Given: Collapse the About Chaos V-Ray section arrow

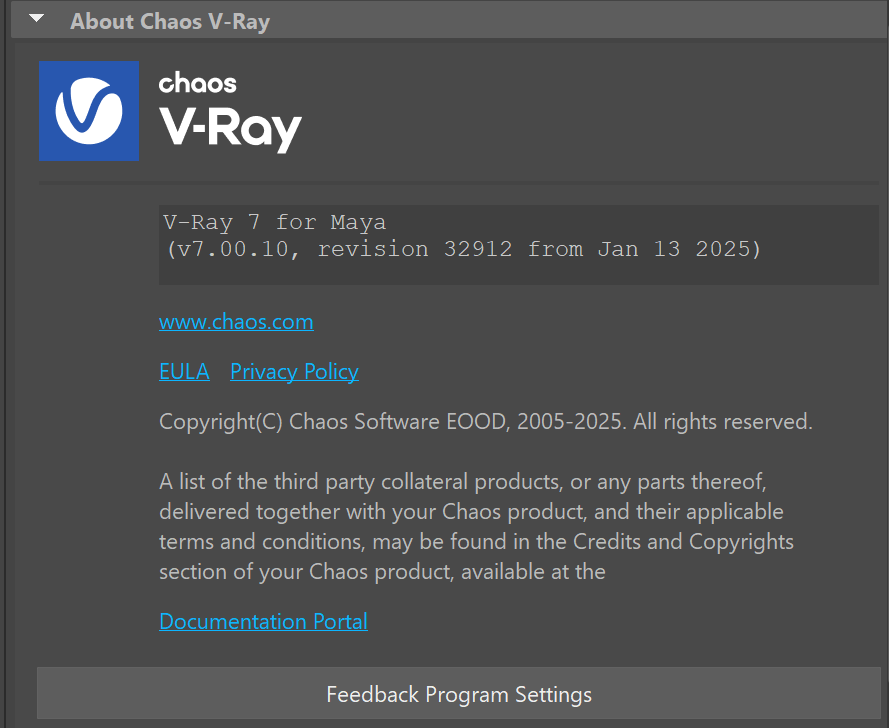Looking at the screenshot, I should (x=36, y=19).
